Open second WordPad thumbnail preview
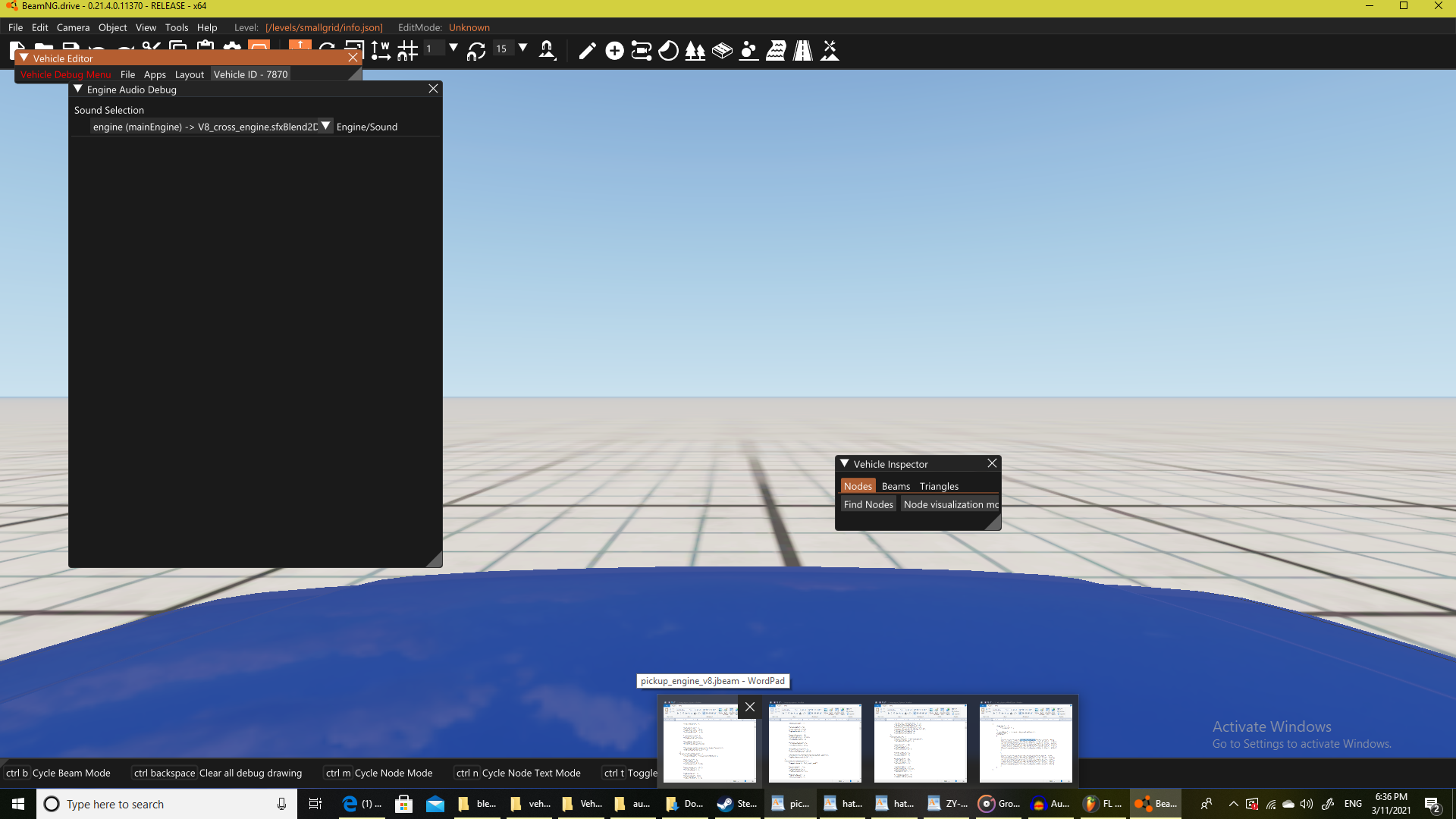 click(x=814, y=742)
